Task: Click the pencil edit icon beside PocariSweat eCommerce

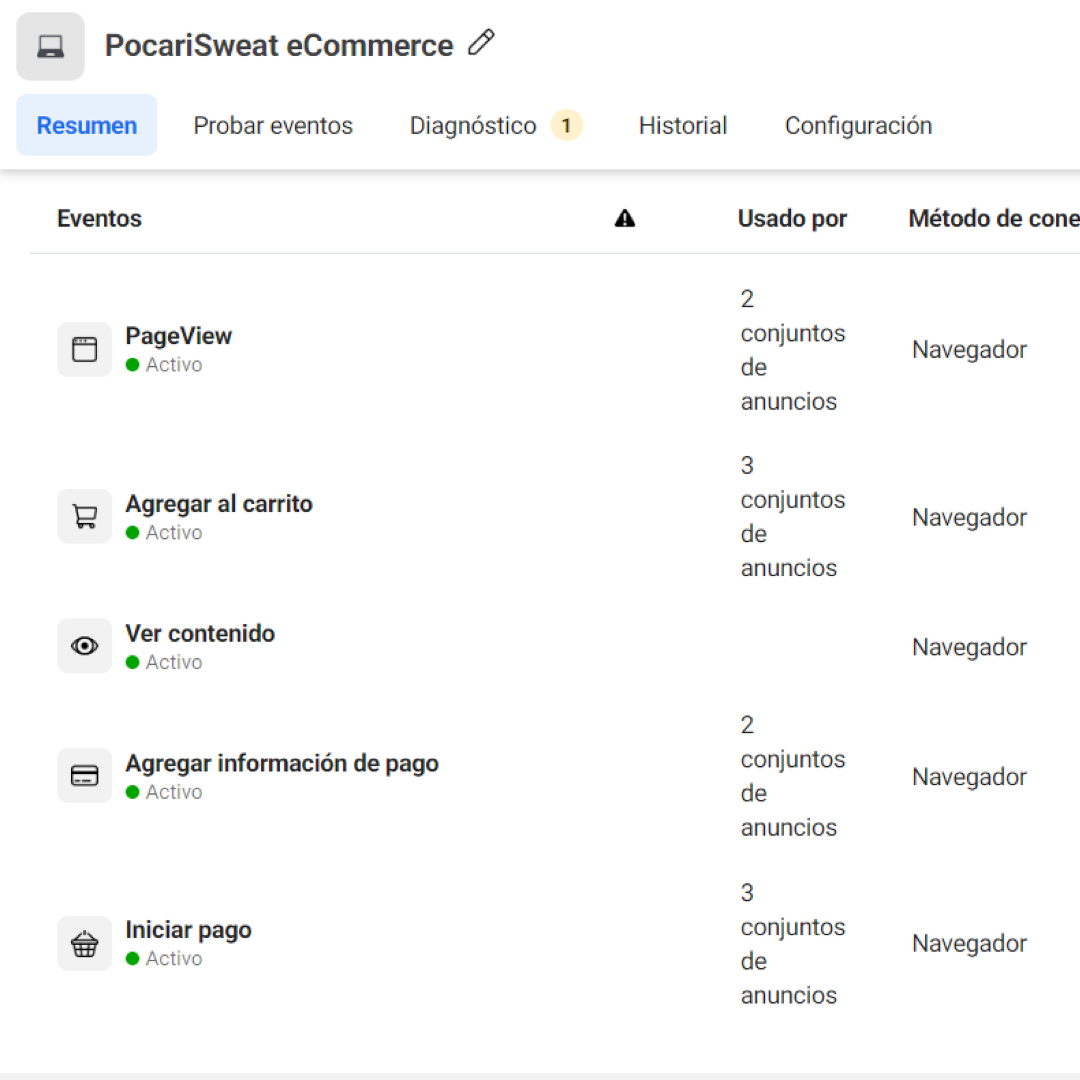Action: [481, 43]
